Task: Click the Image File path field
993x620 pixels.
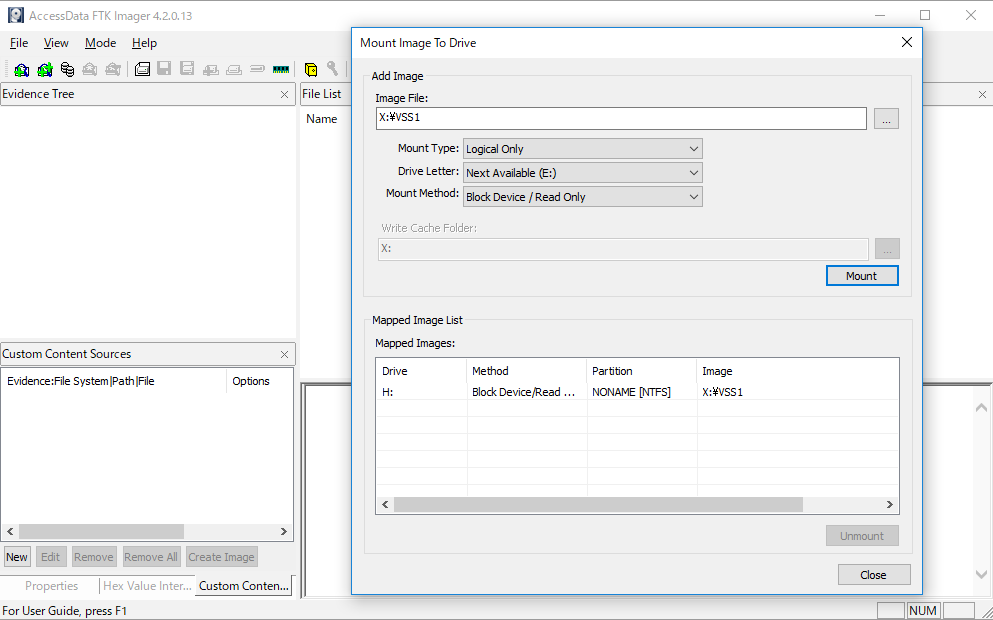Action: [x=621, y=118]
